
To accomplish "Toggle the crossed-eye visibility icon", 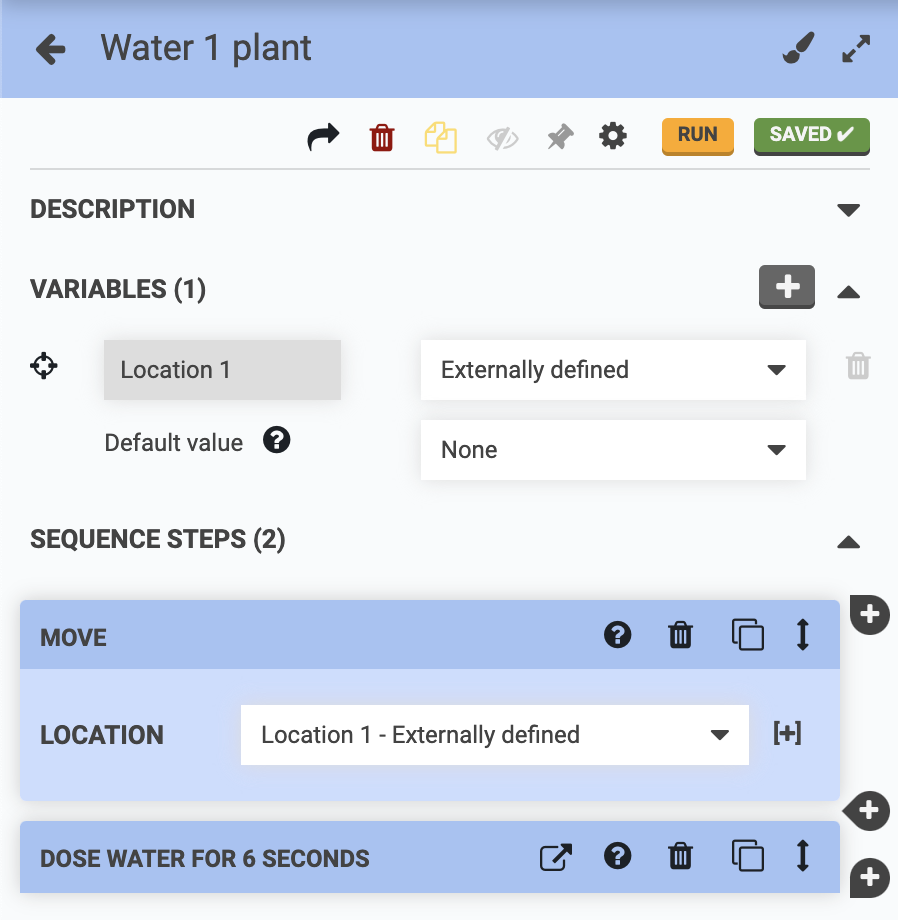I will pos(502,138).
